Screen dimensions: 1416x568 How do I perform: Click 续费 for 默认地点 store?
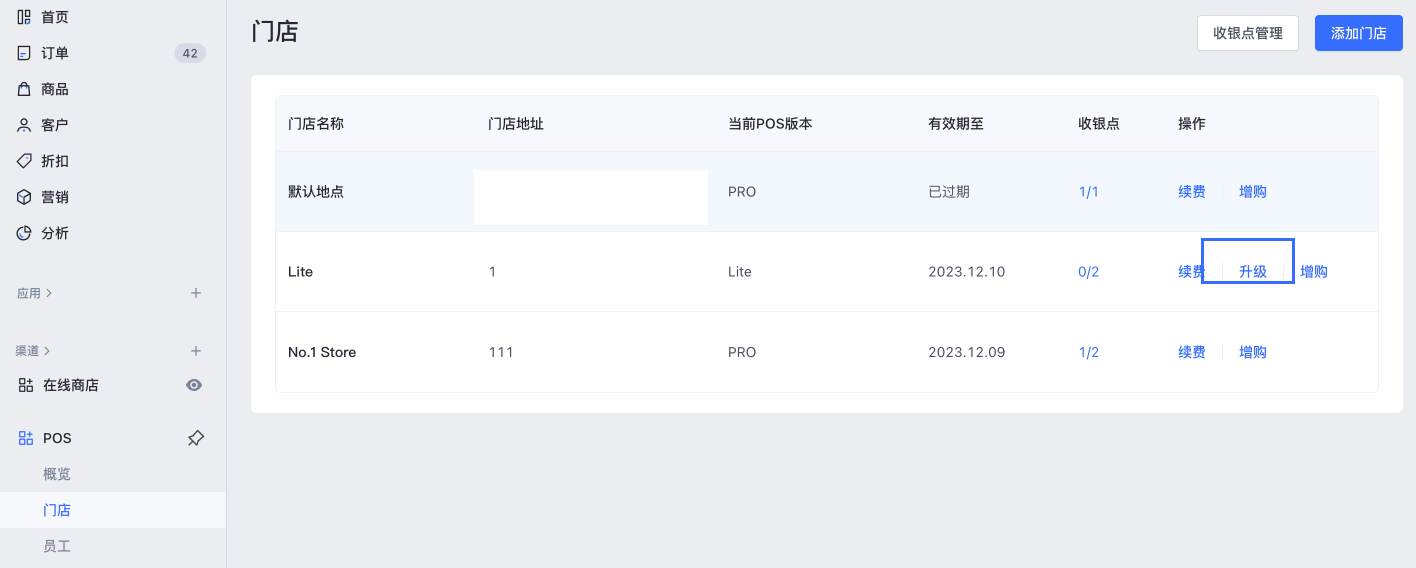[1192, 192]
